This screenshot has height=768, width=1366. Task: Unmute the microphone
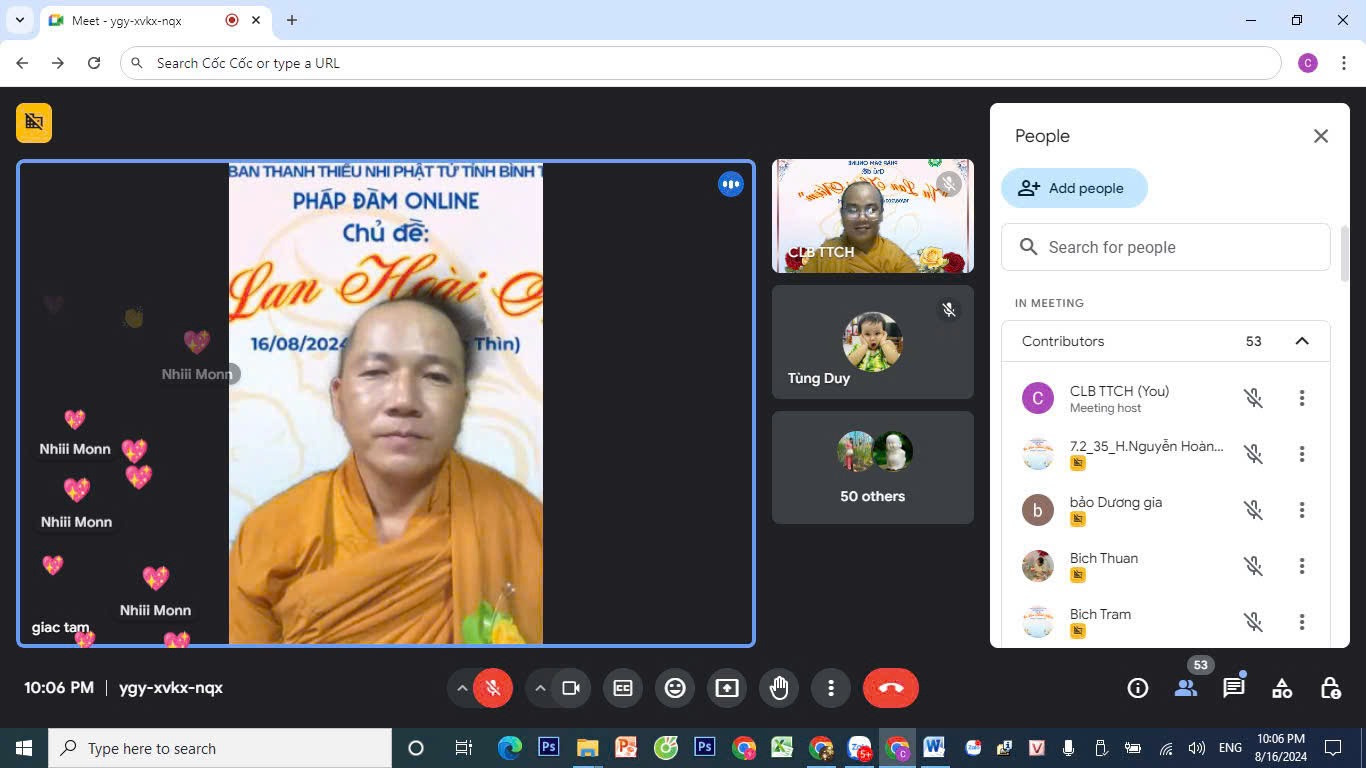pos(492,688)
